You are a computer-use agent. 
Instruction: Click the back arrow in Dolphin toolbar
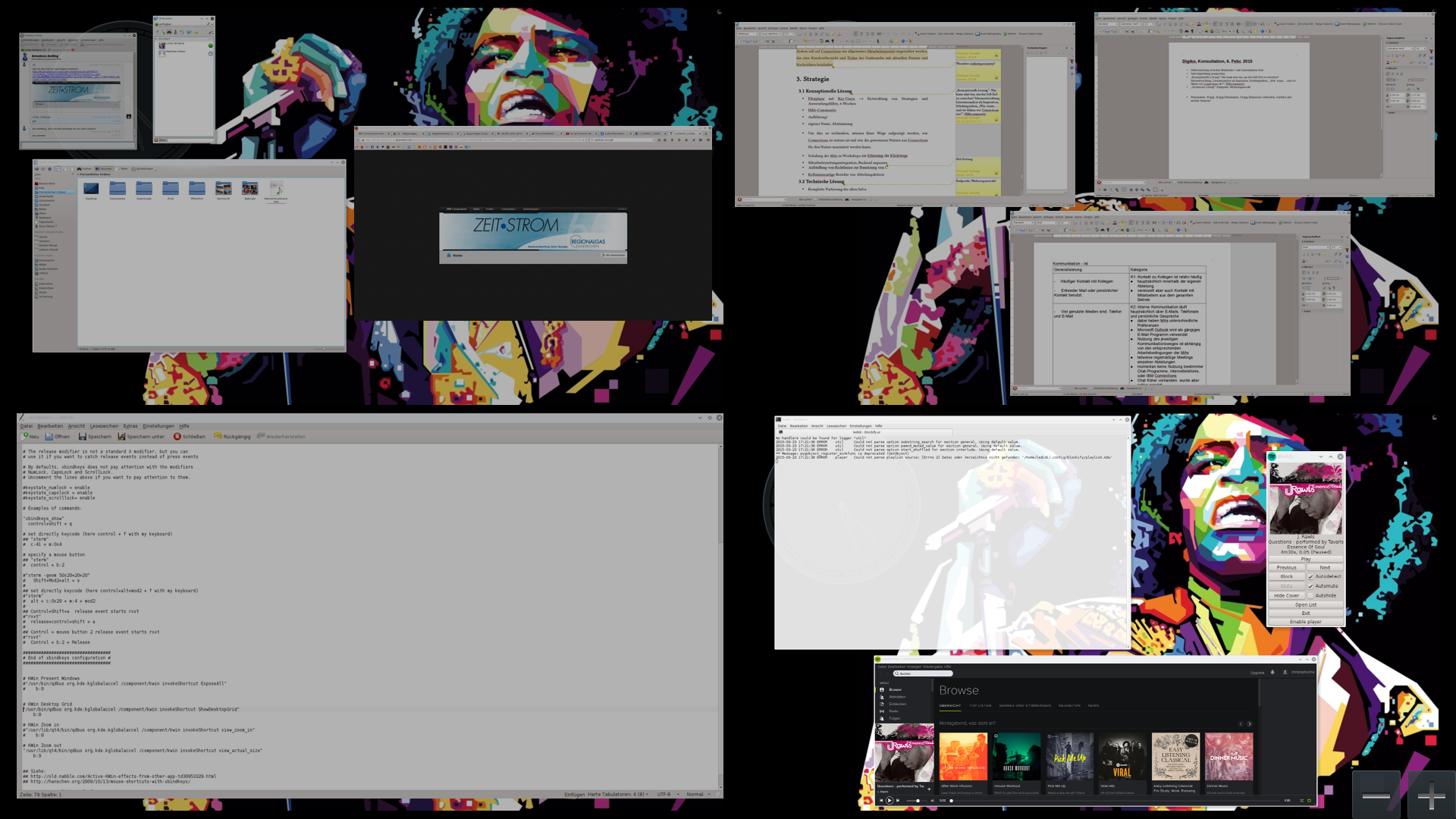click(36, 168)
